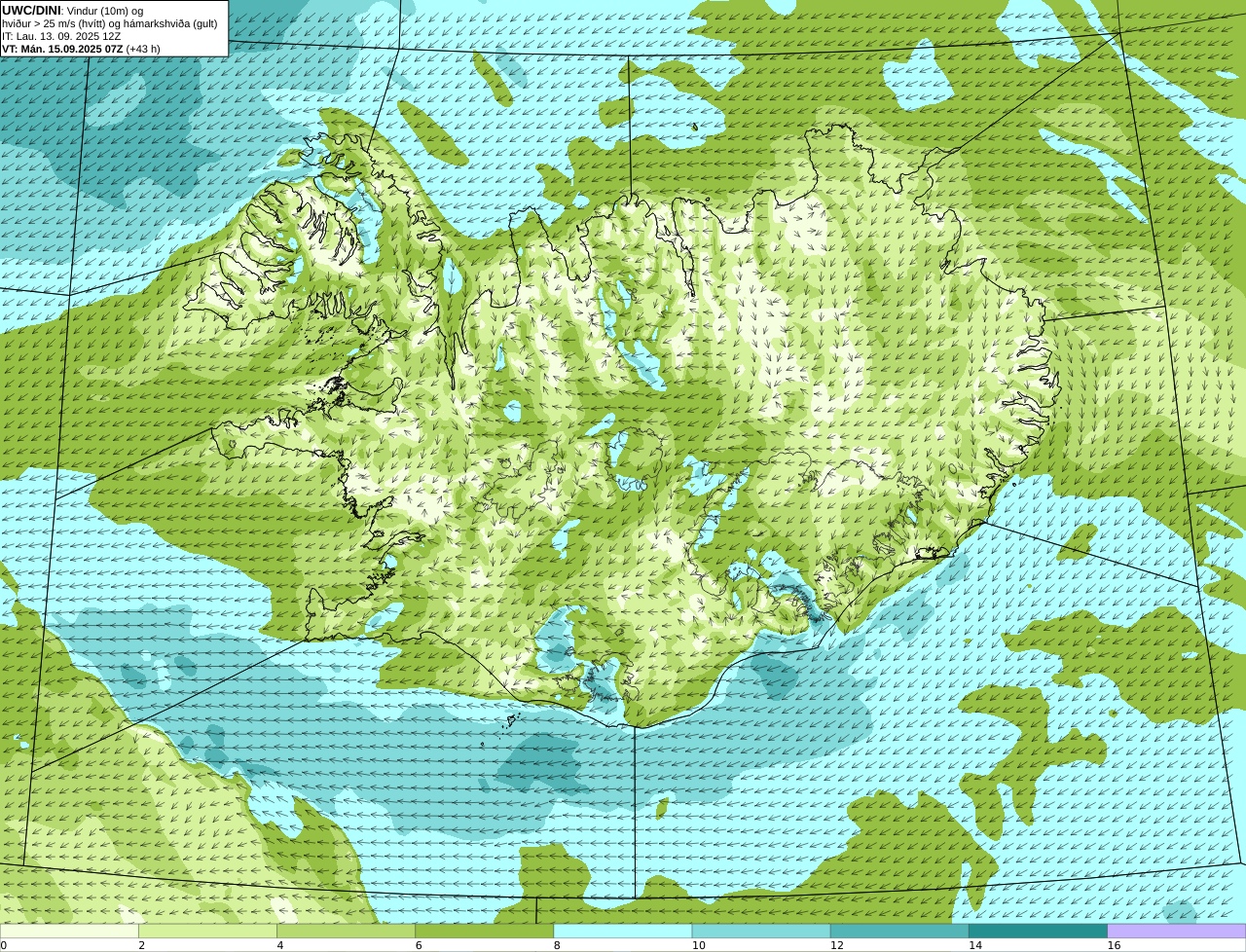
Task: Click the pale yellow 0–2 m/s legend swatch
Action: [69, 932]
